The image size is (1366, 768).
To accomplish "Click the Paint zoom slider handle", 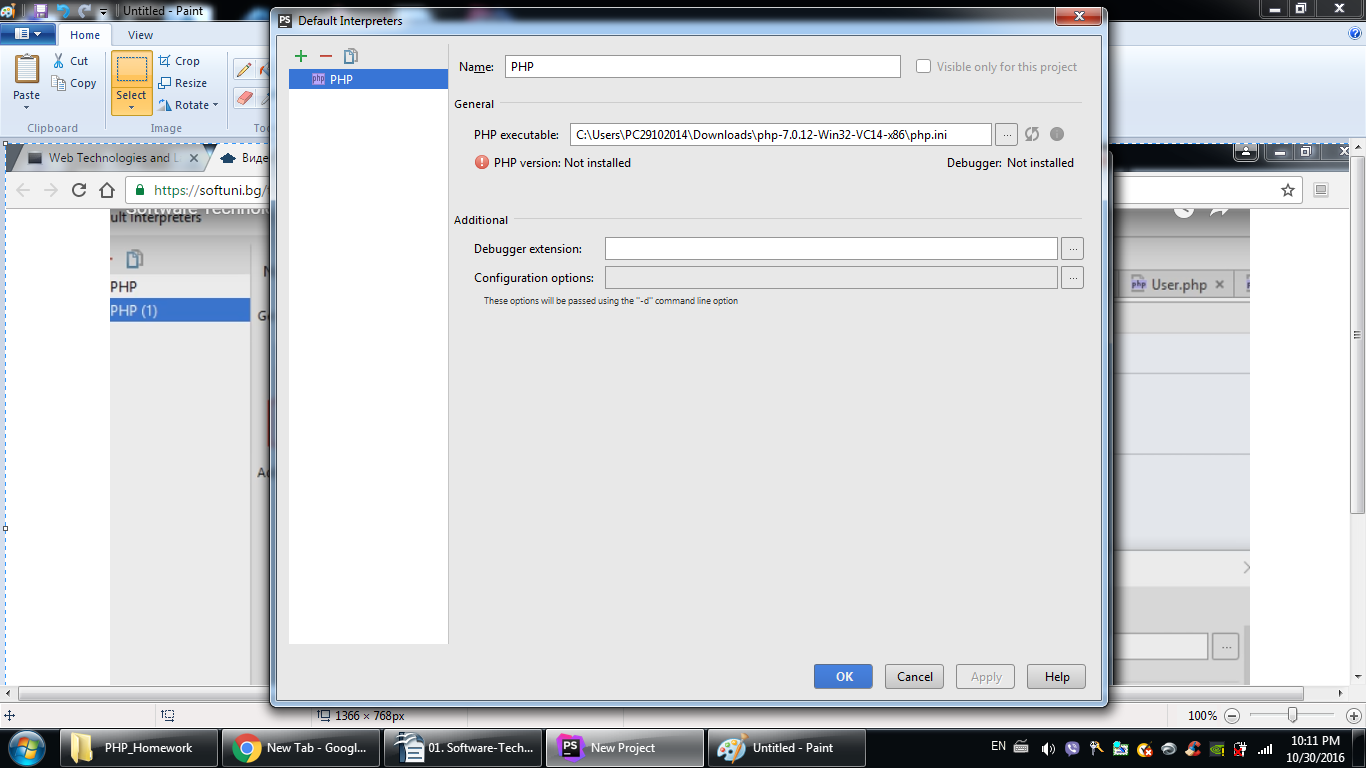I will pos(1293,715).
